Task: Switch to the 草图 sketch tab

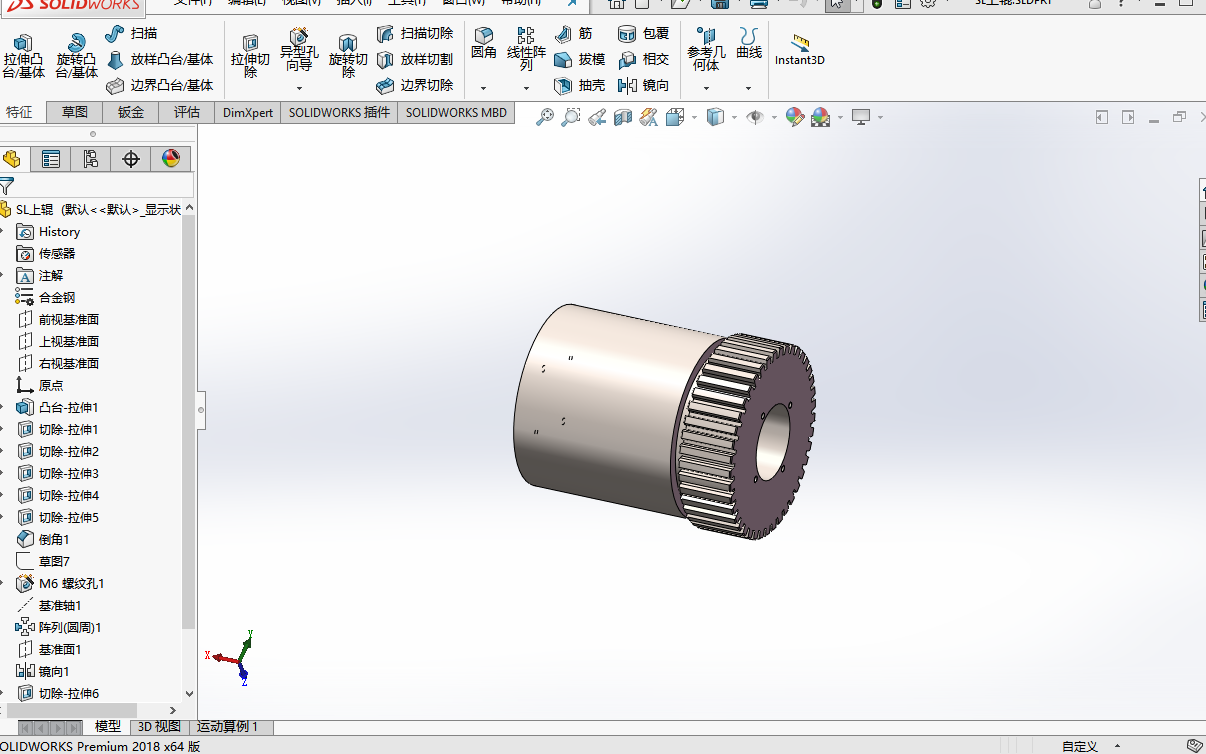Action: coord(74,112)
